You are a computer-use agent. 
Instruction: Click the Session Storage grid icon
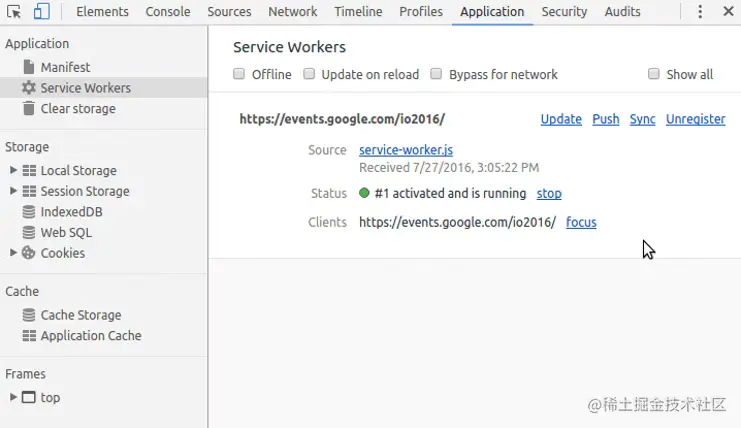[x=29, y=191]
